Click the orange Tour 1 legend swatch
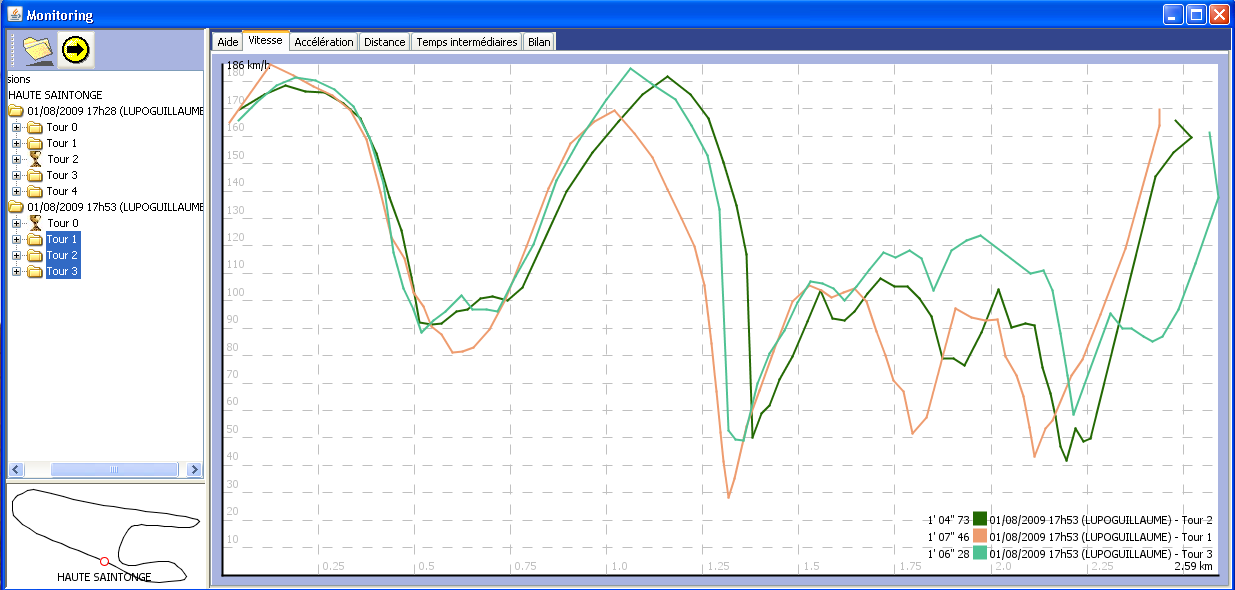Viewport: 1235px width, 590px height. (980, 536)
